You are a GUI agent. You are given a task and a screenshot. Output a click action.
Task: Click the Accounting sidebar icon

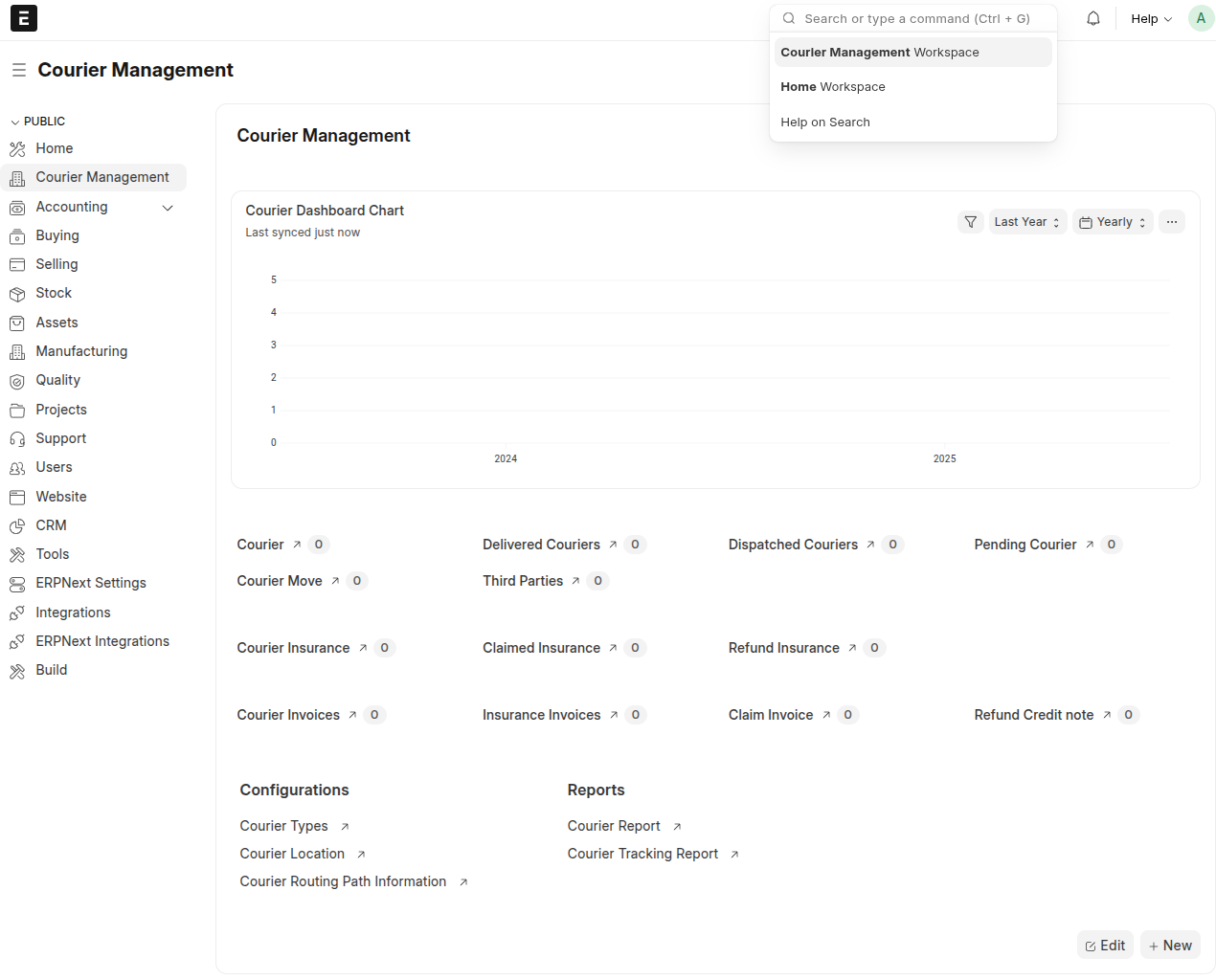[17, 208]
